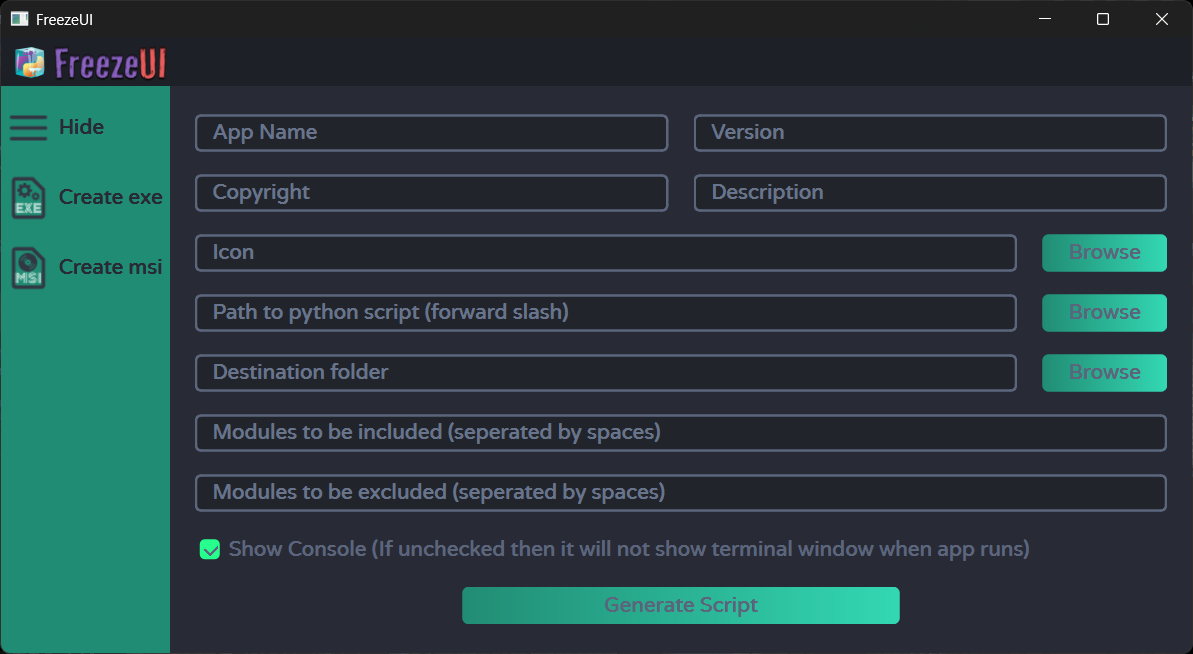Focus the Modules to be included field
The height and width of the screenshot is (654, 1193).
click(680, 433)
